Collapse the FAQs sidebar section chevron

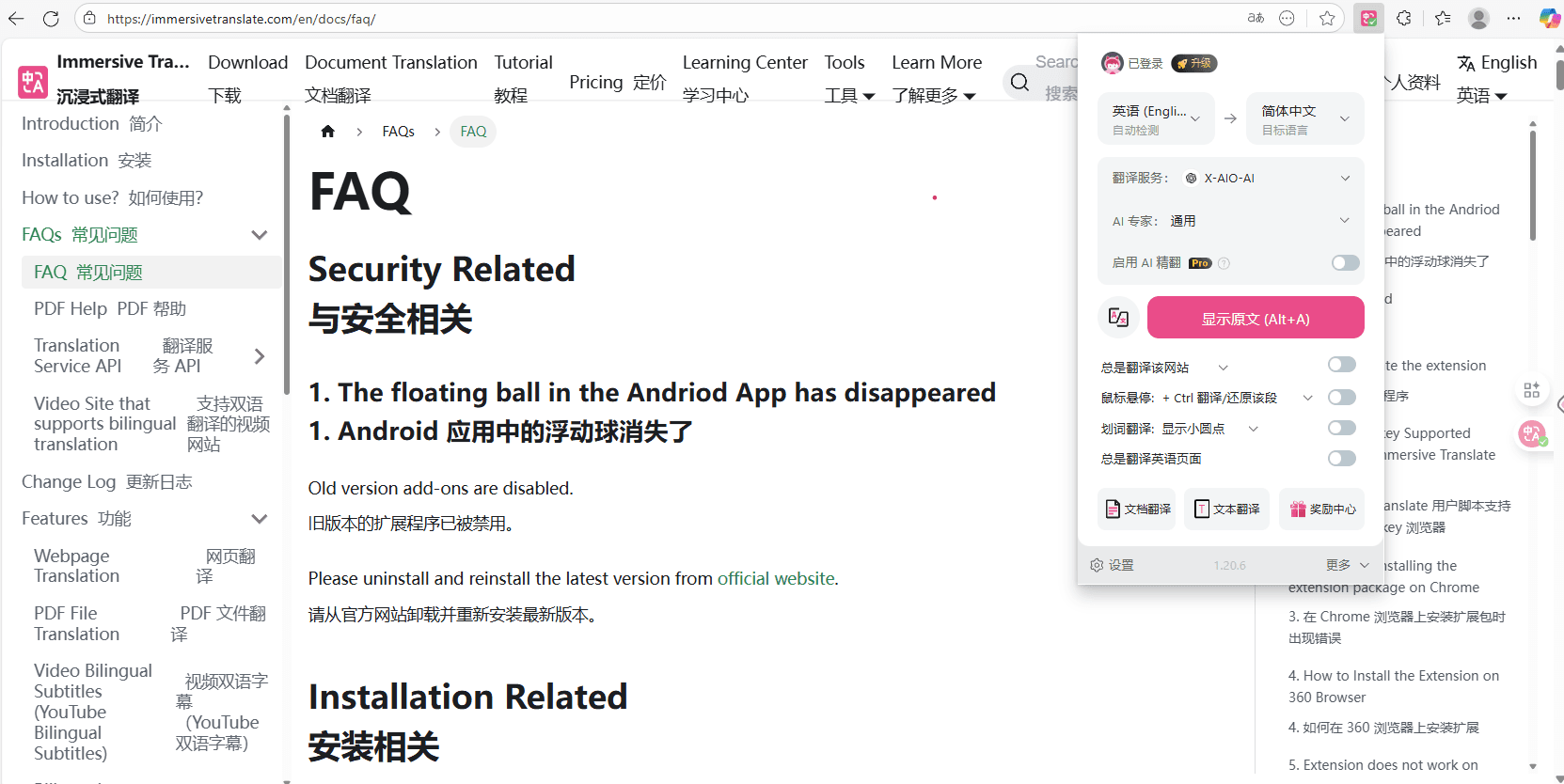tap(260, 235)
